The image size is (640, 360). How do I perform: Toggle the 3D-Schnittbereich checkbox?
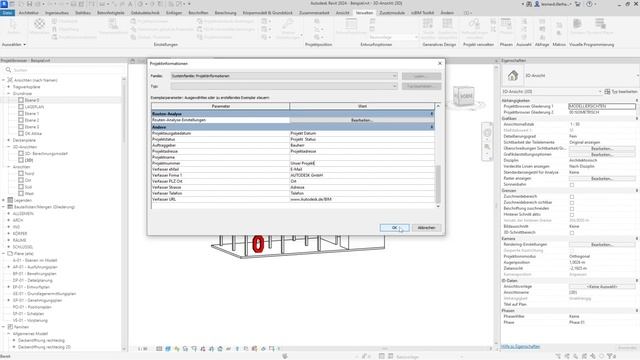[572, 233]
